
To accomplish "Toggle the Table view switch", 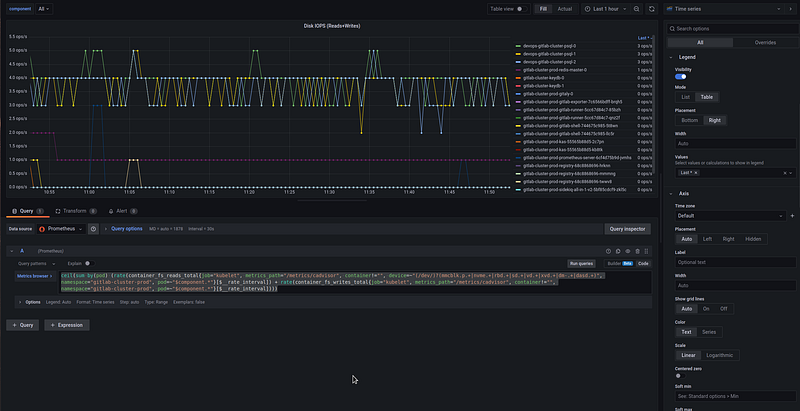I will (x=521, y=9).
